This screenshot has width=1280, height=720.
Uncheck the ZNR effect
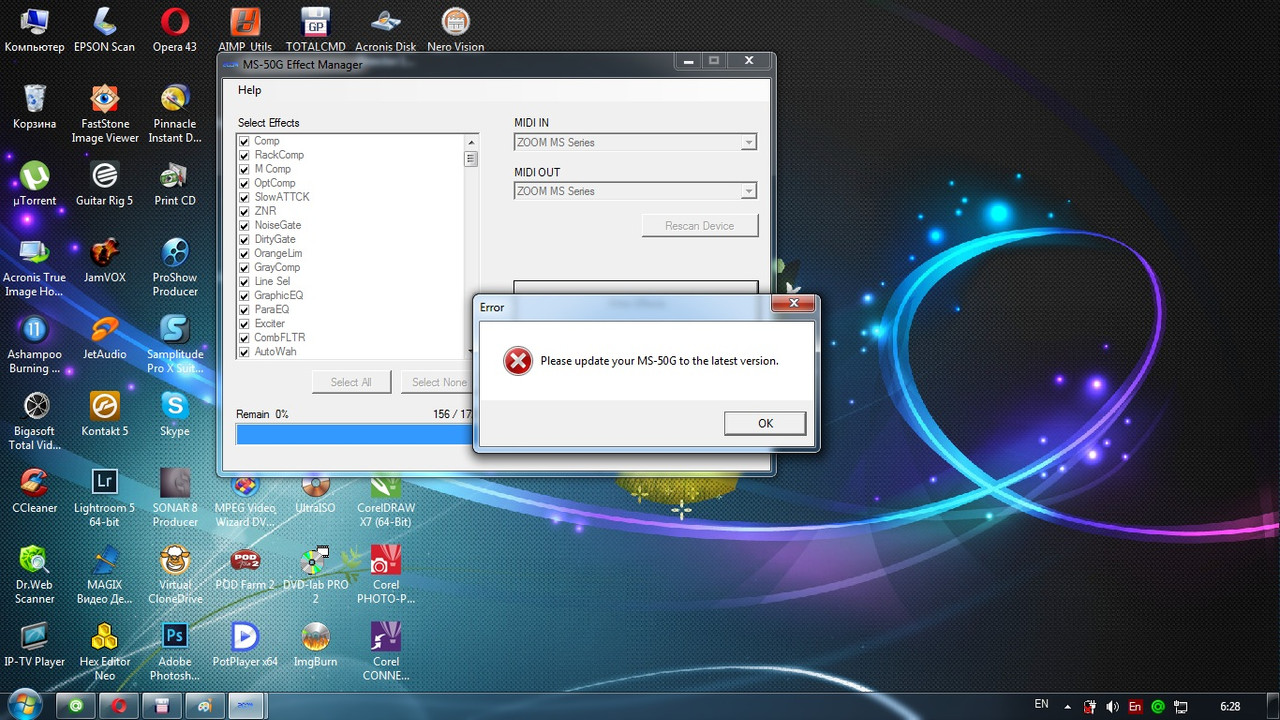coord(244,211)
